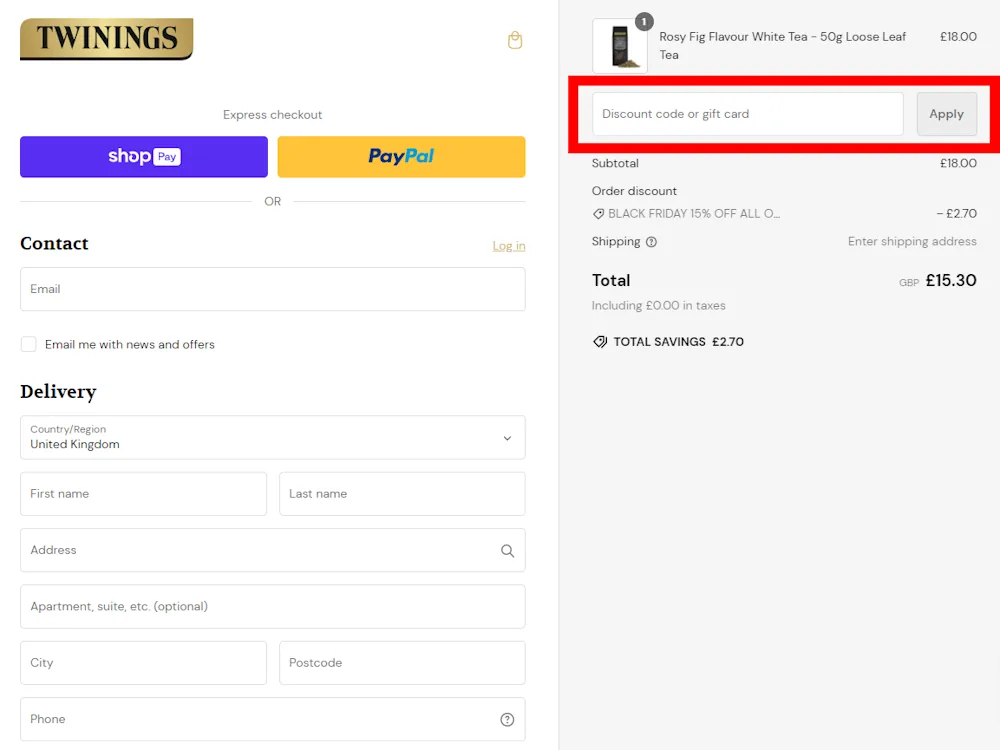Click the Black Friday discount tag icon
Viewport: 1000px width, 750px height.
[598, 214]
